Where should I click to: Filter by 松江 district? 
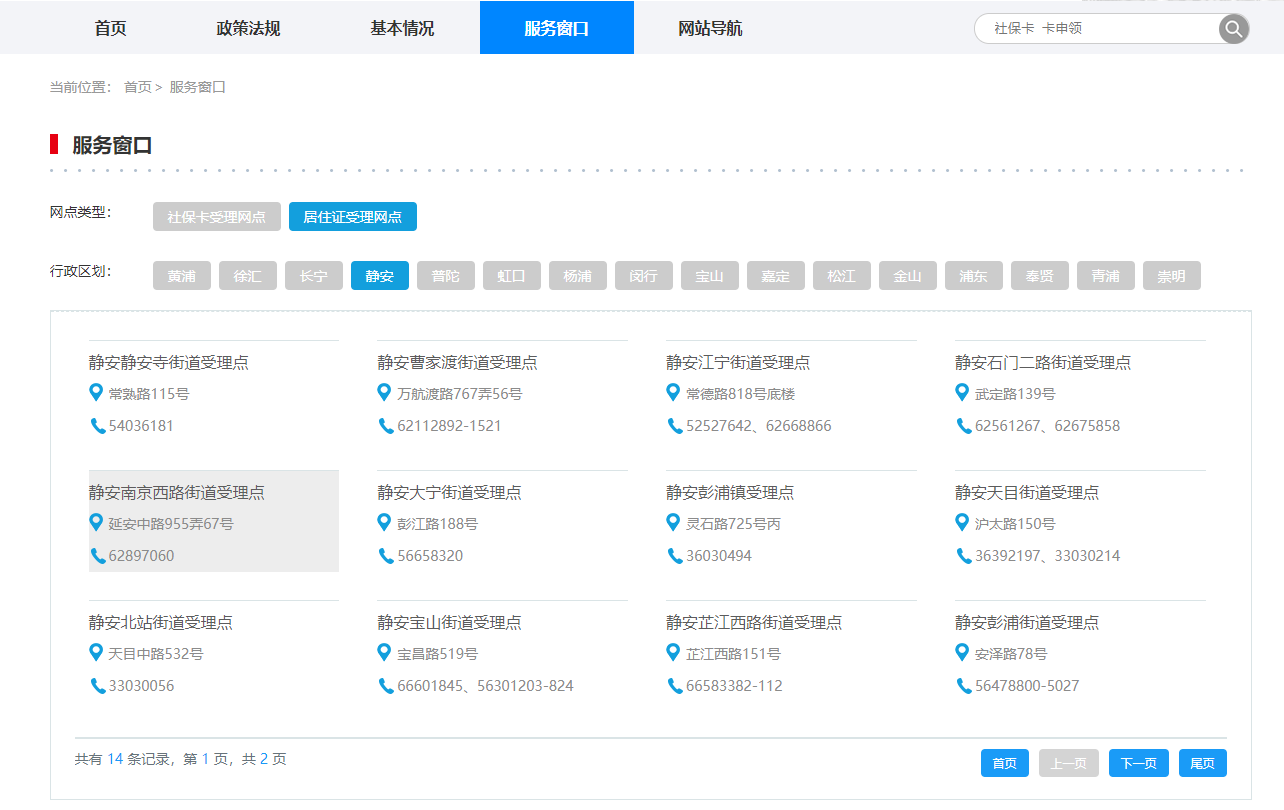[842, 276]
